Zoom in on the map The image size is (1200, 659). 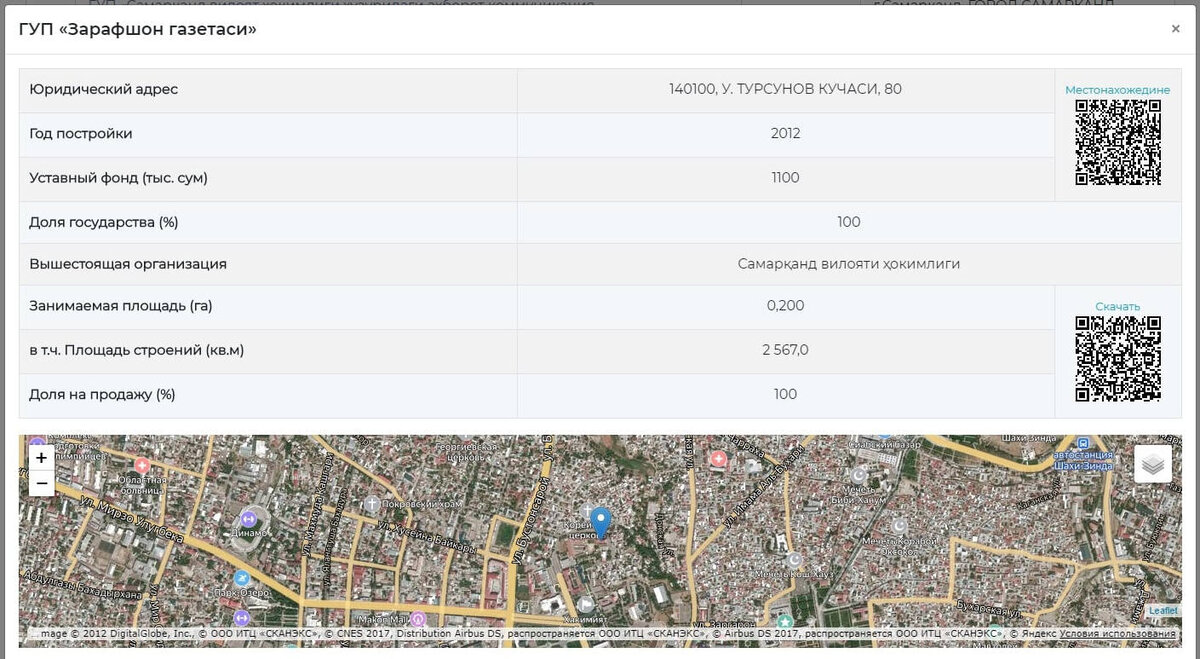tap(41, 458)
